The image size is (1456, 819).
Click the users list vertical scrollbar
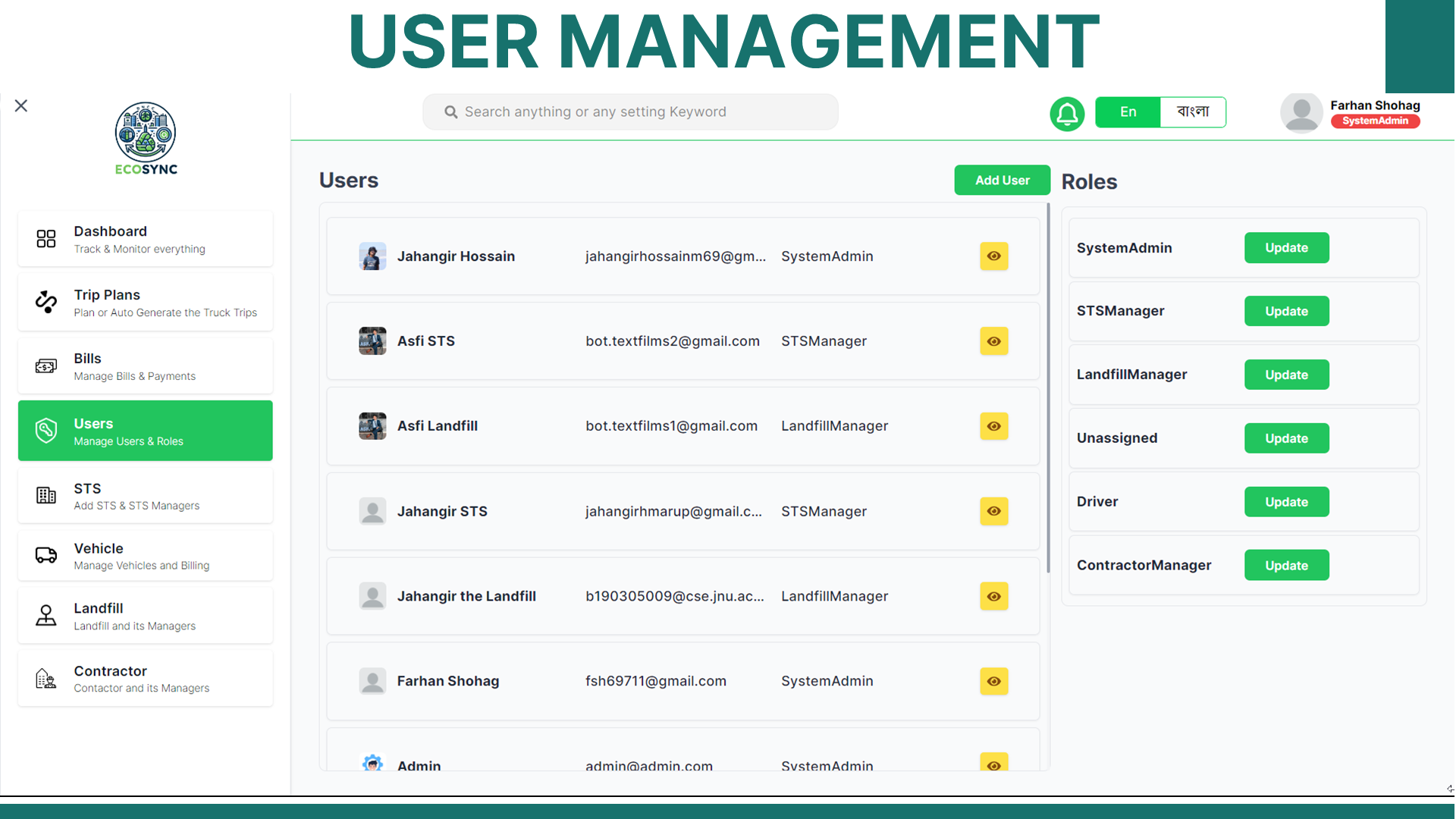[1048, 387]
